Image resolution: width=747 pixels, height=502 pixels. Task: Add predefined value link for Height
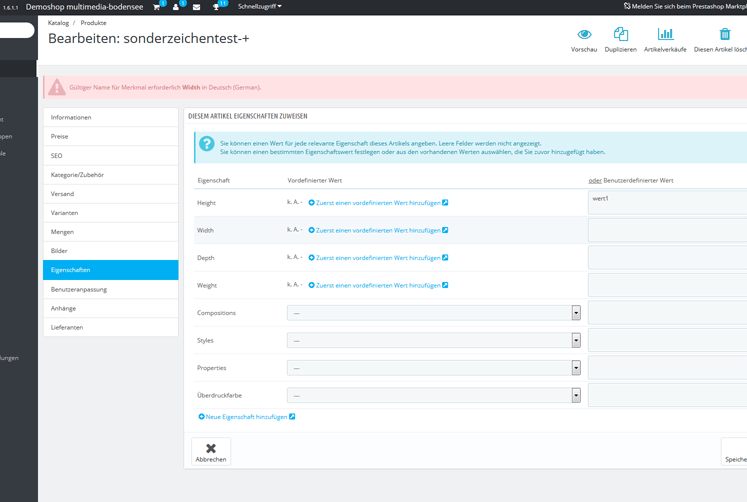point(378,203)
